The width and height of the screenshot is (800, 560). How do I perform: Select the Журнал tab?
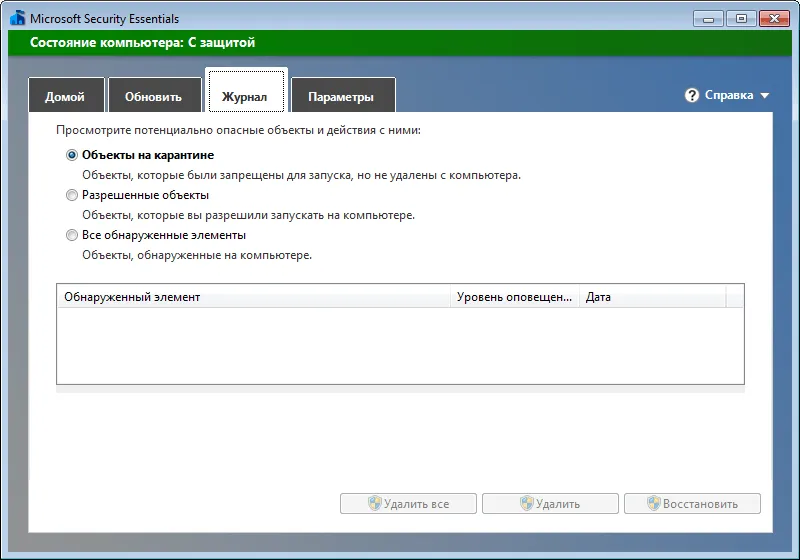pos(246,91)
